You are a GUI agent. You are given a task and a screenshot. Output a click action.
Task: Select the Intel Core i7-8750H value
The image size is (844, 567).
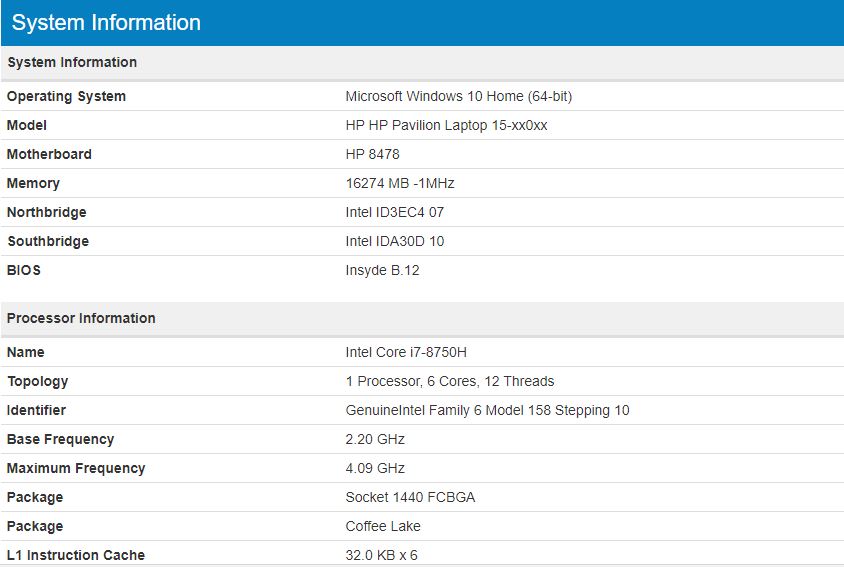pyautogui.click(x=406, y=353)
